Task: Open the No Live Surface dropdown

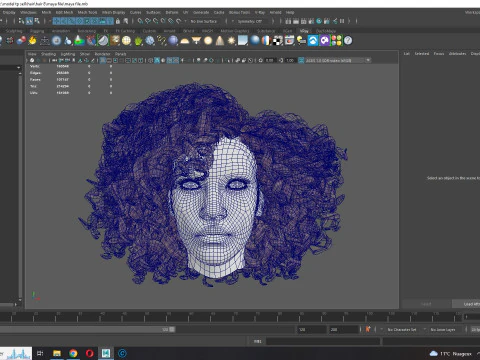Action: tap(204, 21)
